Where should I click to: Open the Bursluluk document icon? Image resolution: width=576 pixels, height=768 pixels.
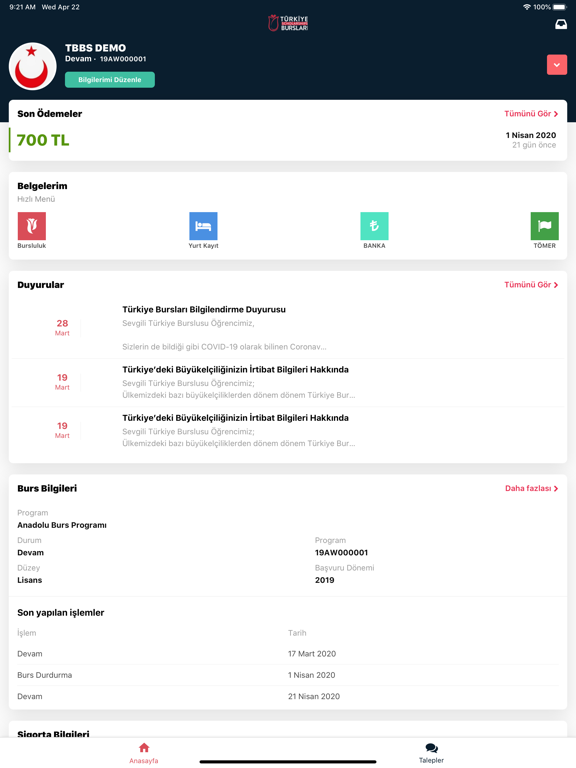tap(32, 226)
